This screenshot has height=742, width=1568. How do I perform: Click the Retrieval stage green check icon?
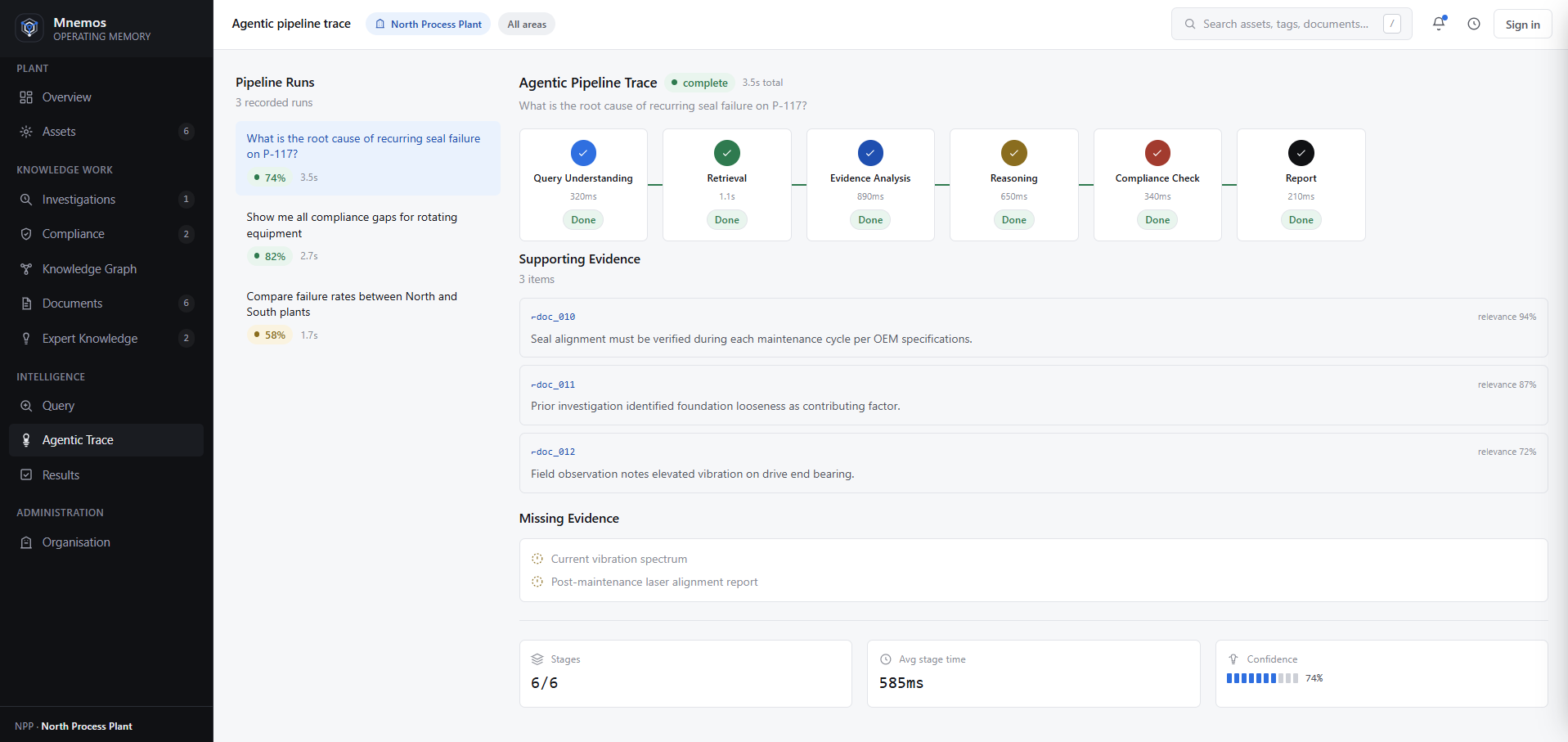727,153
